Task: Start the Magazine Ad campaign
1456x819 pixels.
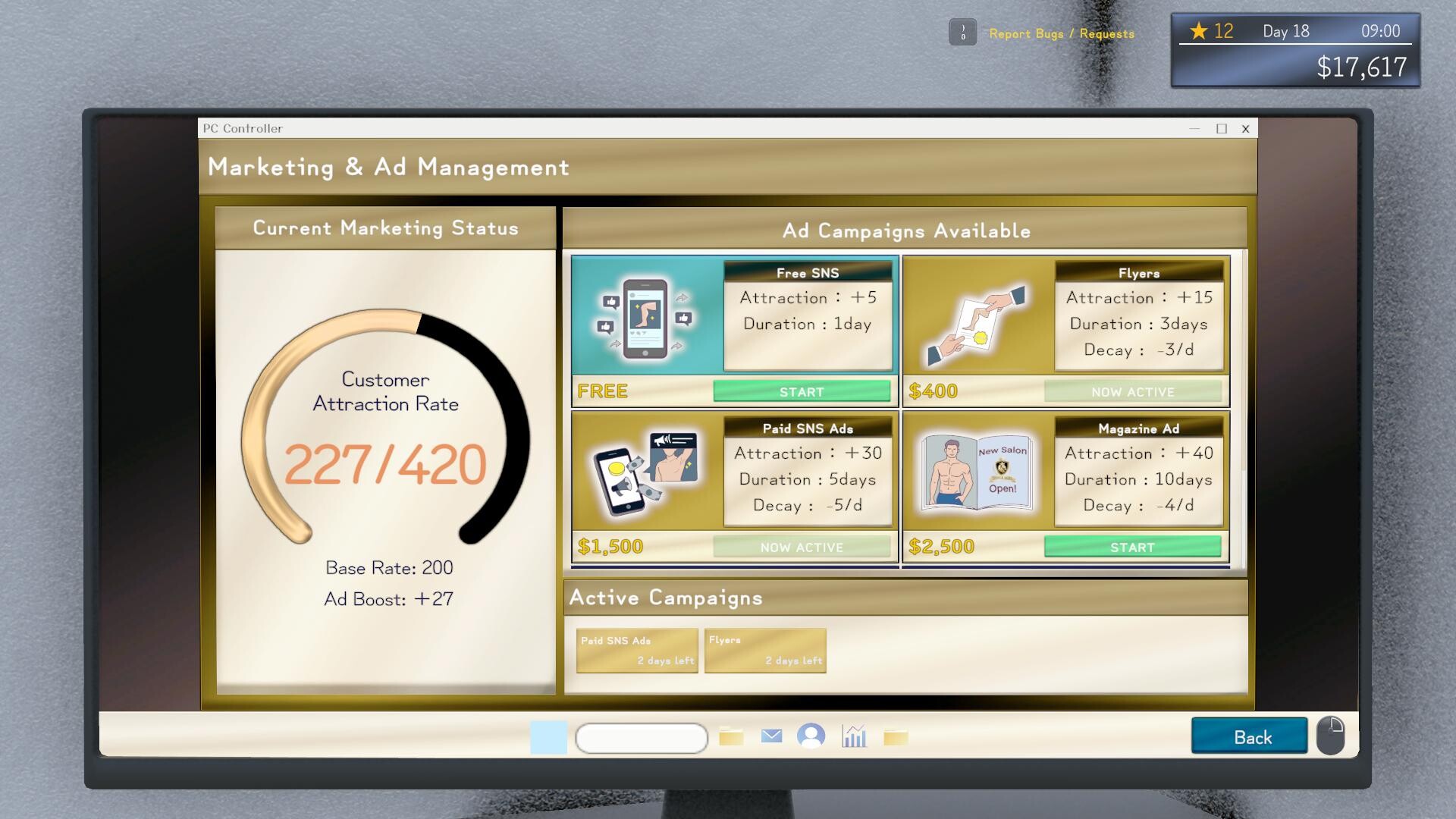Action: click(1133, 546)
